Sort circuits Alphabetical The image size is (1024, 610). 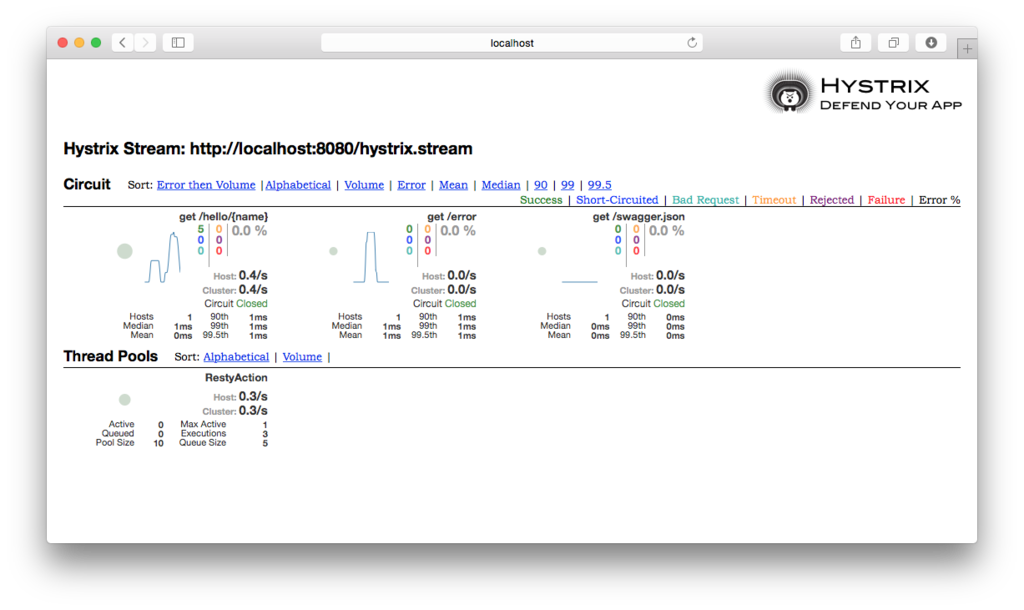[x=298, y=185]
